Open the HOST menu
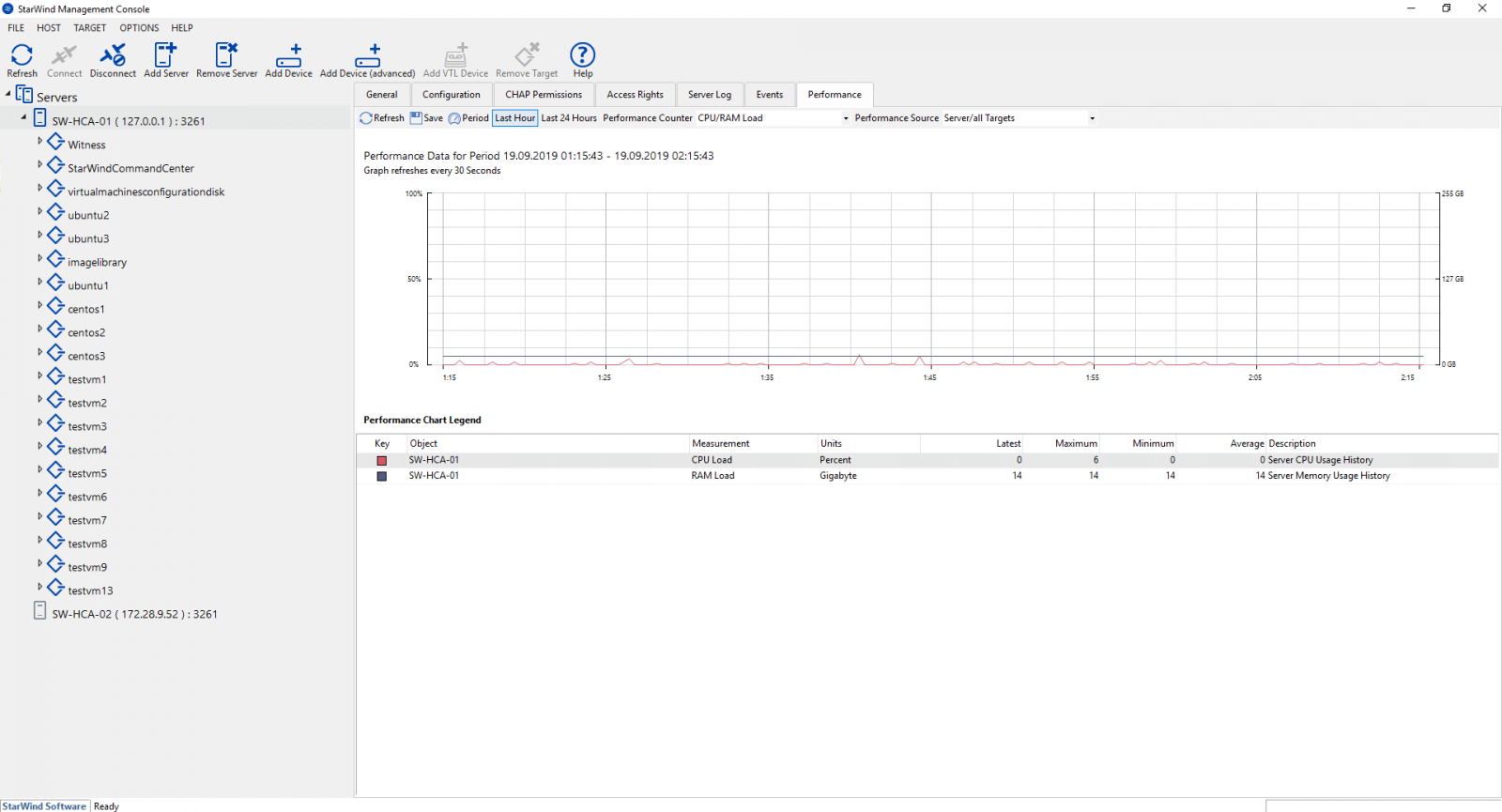The height and width of the screenshot is (812, 1502). pos(49,28)
